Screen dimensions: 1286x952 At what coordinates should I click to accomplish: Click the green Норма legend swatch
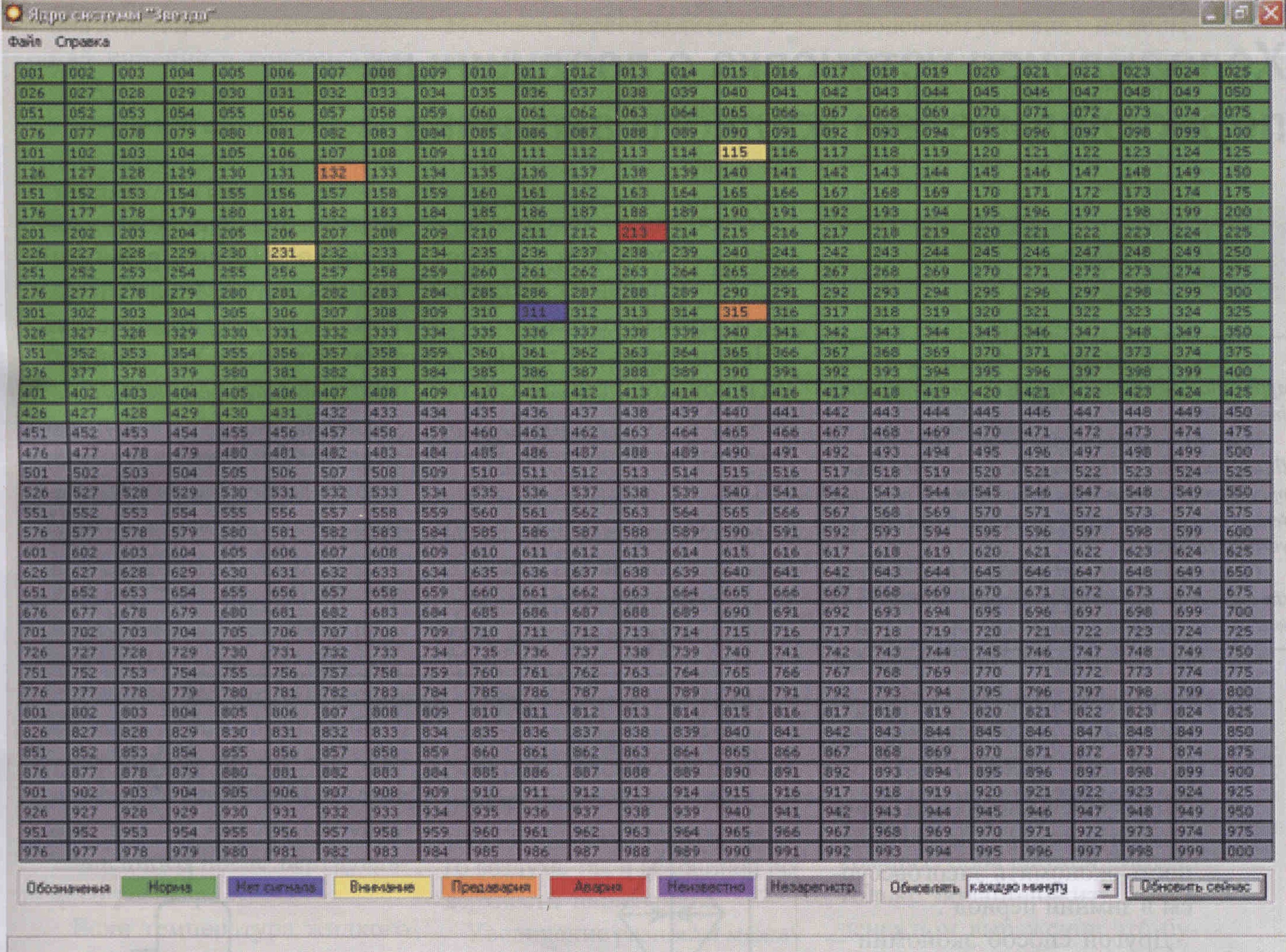[x=168, y=887]
